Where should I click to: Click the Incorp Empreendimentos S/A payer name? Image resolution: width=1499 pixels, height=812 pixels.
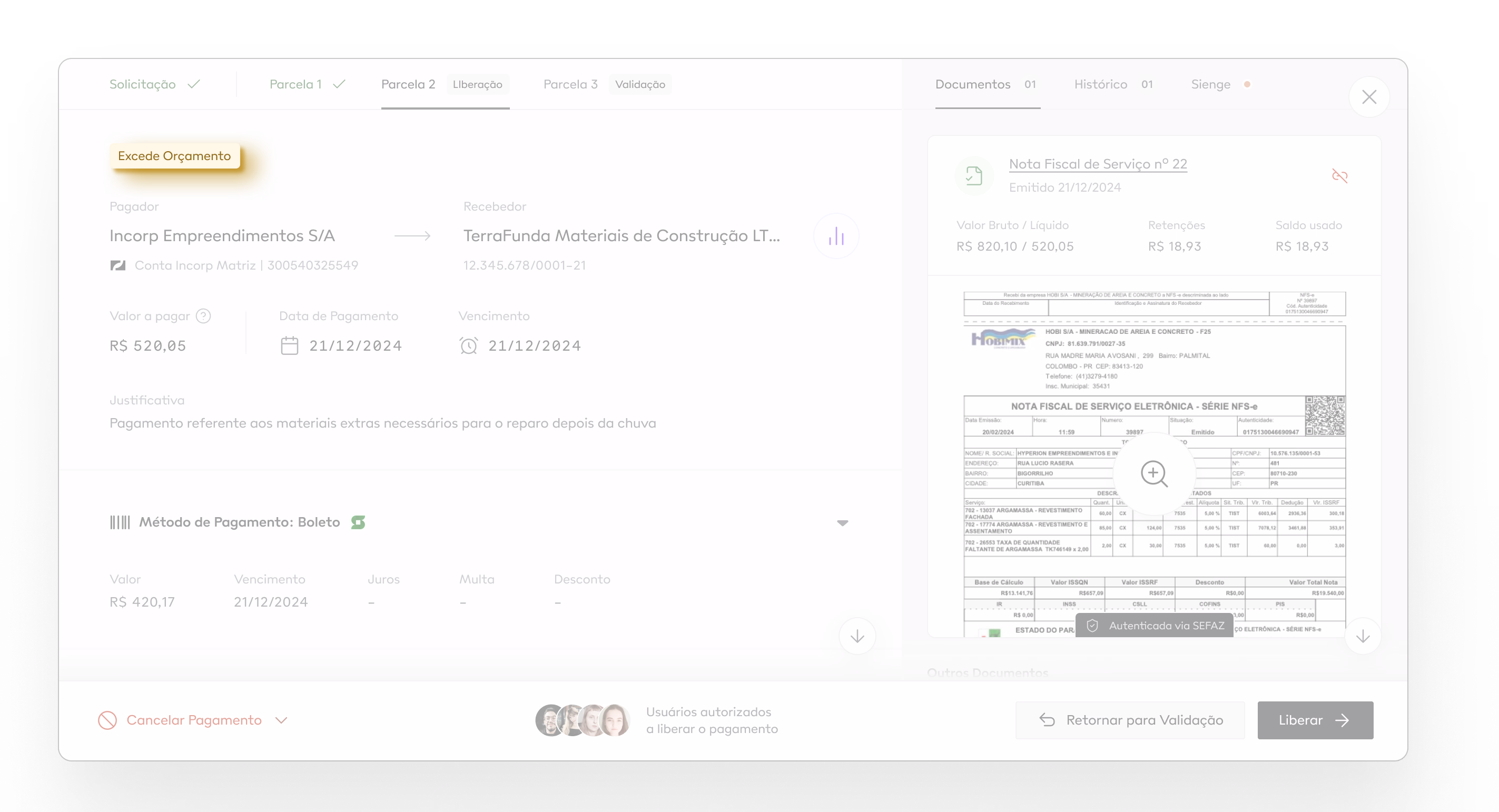click(x=222, y=235)
